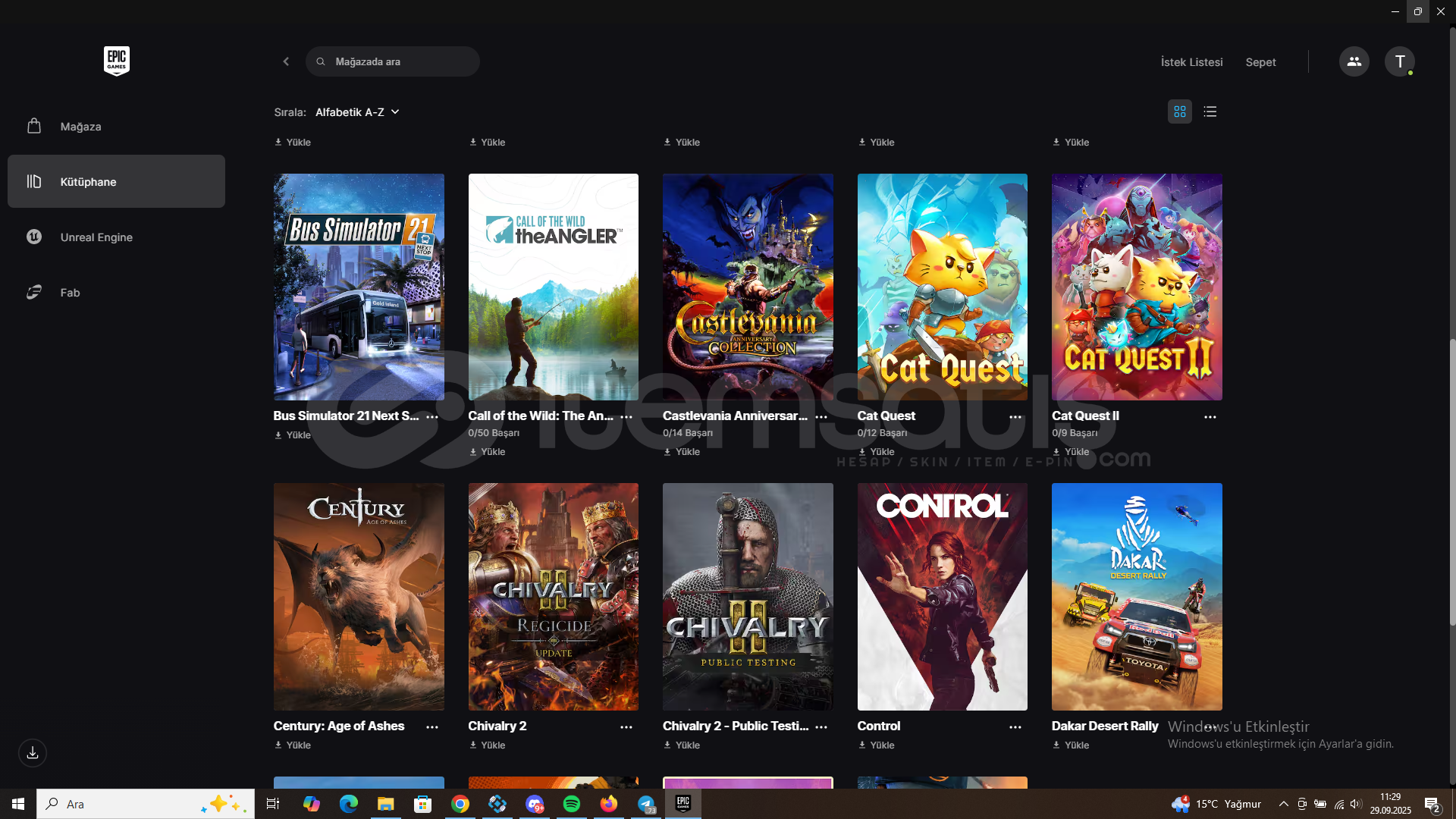The width and height of the screenshot is (1456, 819).
Task: Open Bus Simulator 21 cover art
Action: [359, 287]
